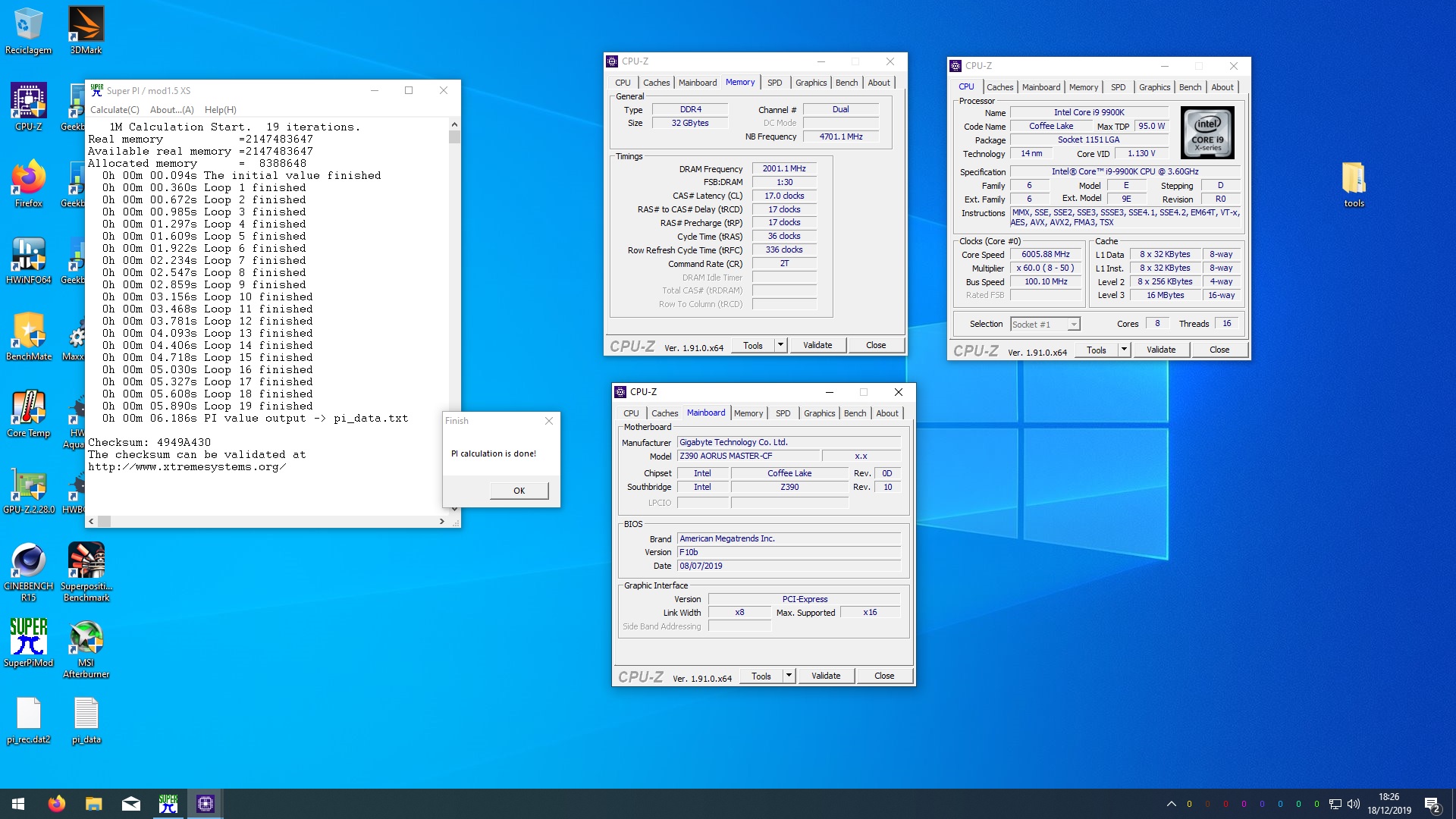
Task: Click the Super PI vertical scrollbar thumb
Action: coord(454,137)
